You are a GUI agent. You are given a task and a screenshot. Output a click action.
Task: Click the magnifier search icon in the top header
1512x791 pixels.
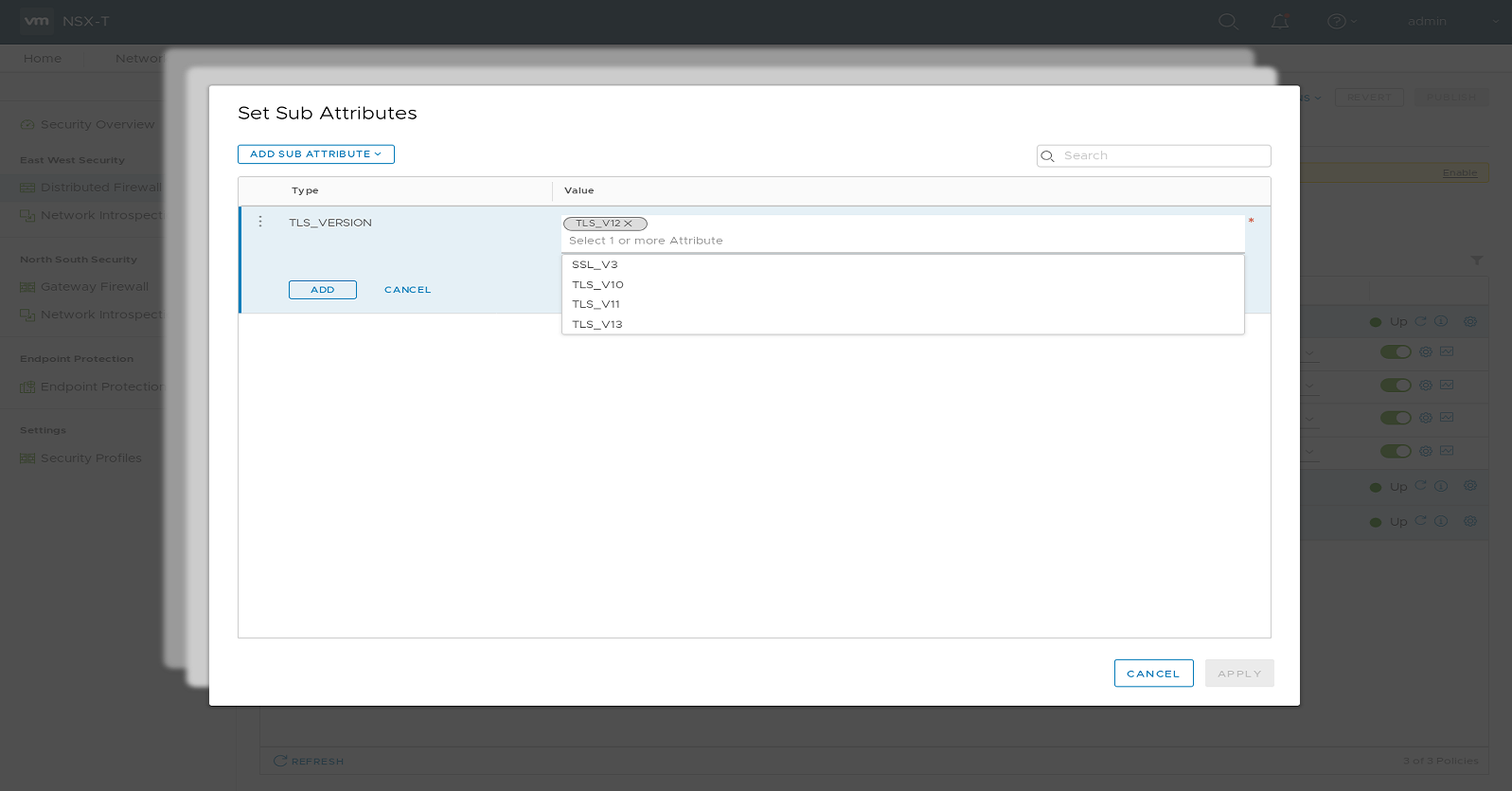tap(1228, 21)
